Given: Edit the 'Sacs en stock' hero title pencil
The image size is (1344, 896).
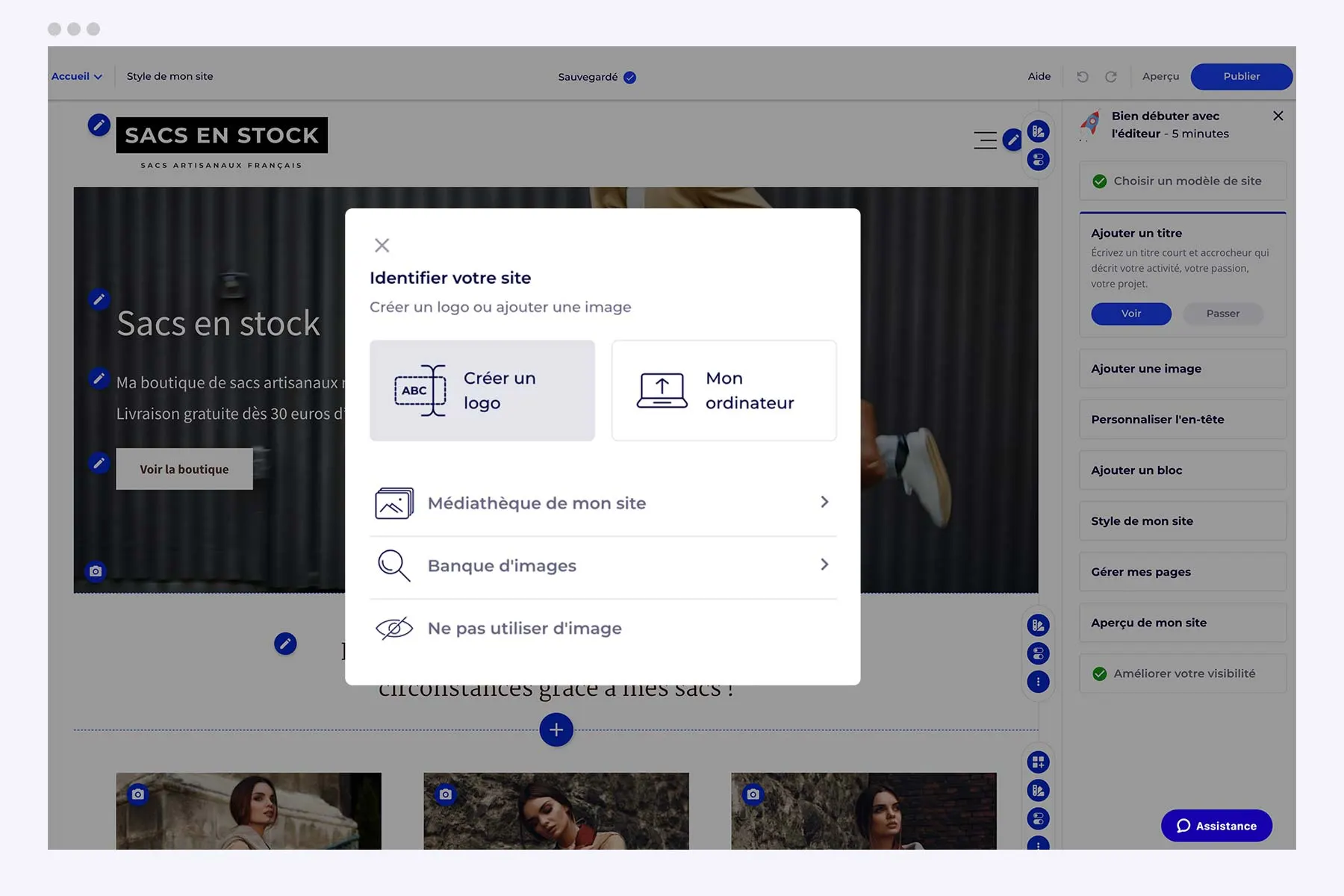Looking at the screenshot, I should pyautogui.click(x=99, y=299).
